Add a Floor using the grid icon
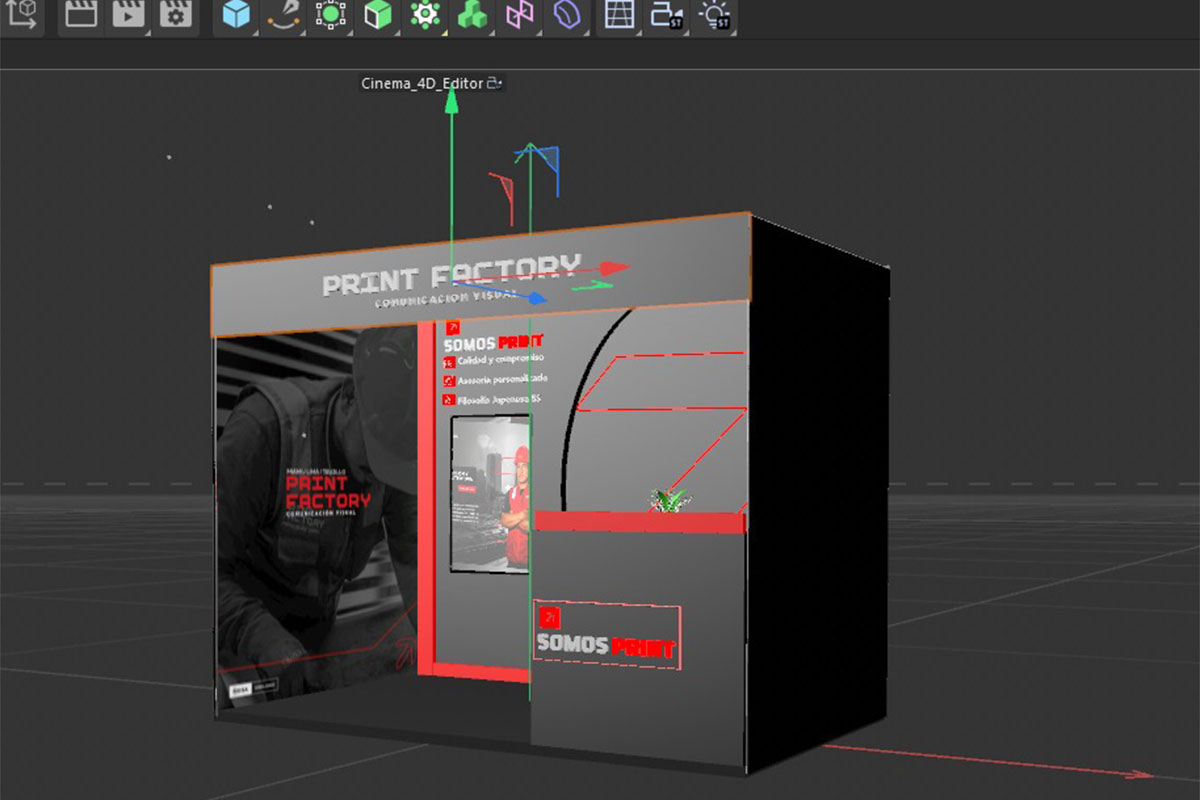This screenshot has height=800, width=1200. tap(619, 15)
